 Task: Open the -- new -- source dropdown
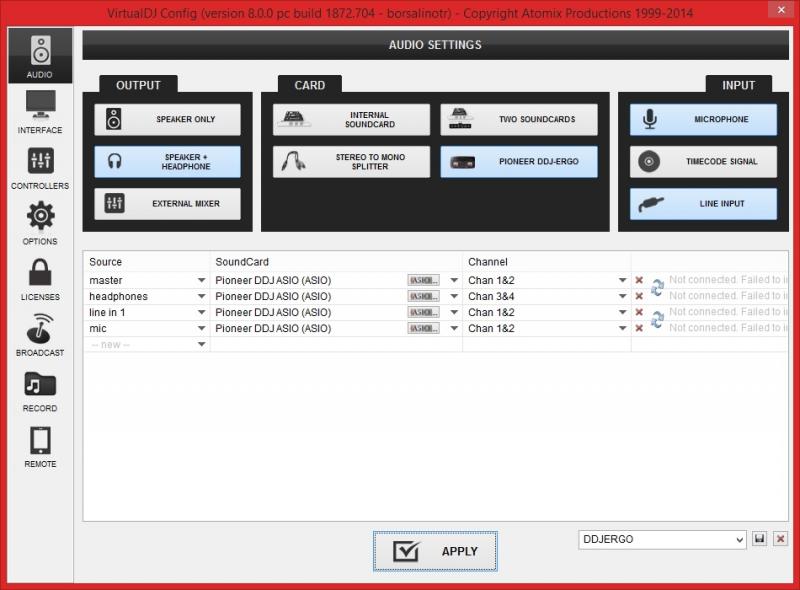202,345
